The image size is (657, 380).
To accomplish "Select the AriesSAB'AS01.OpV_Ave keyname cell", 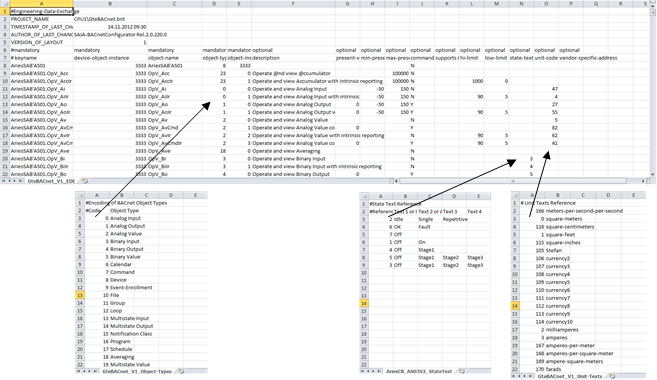I will coord(41,151).
